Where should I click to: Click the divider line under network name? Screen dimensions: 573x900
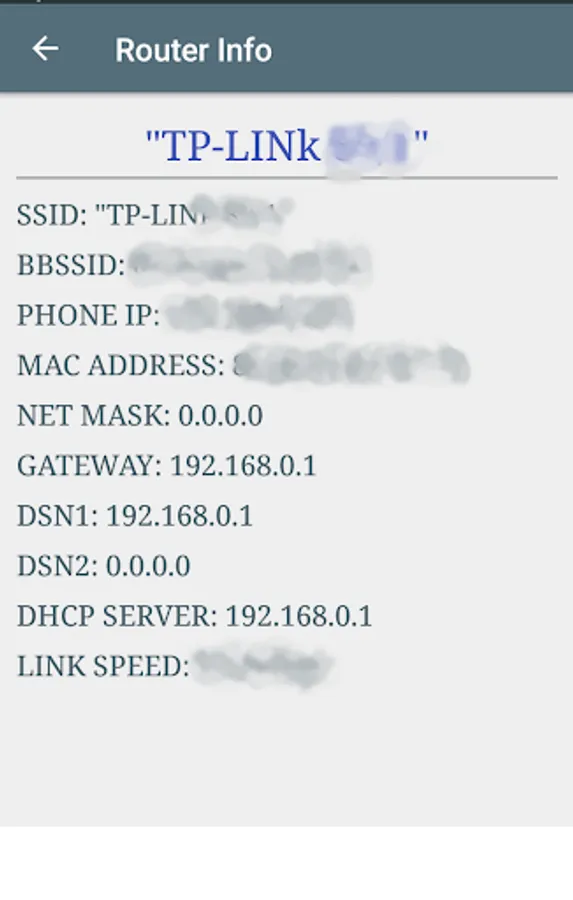pos(286,178)
